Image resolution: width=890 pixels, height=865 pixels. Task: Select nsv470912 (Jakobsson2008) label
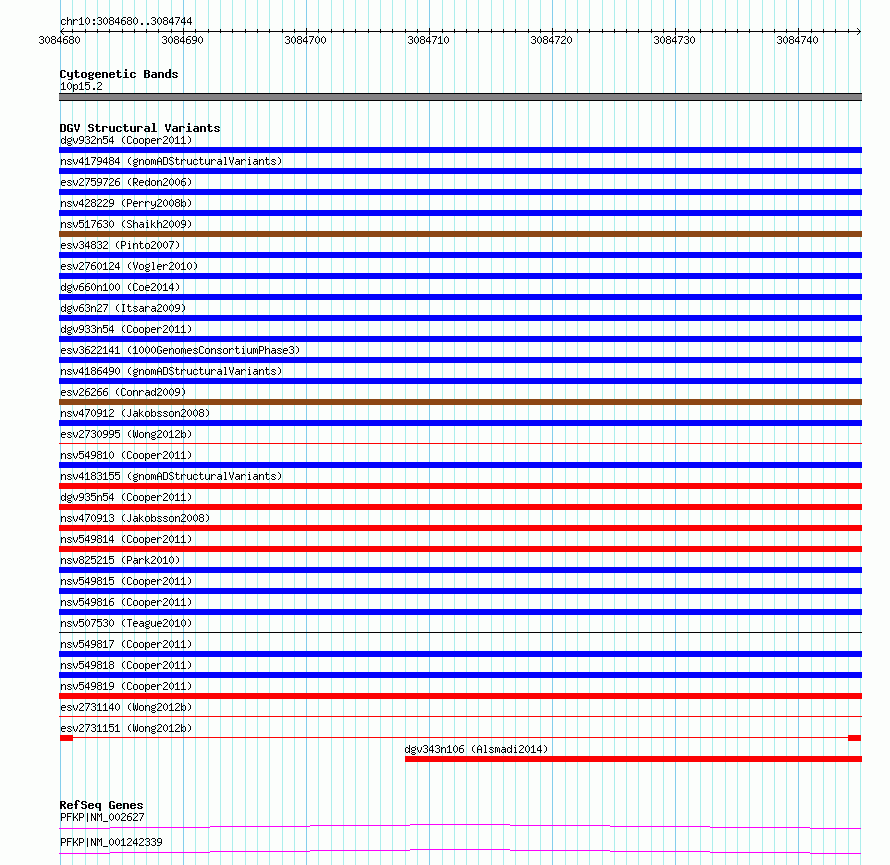point(135,413)
